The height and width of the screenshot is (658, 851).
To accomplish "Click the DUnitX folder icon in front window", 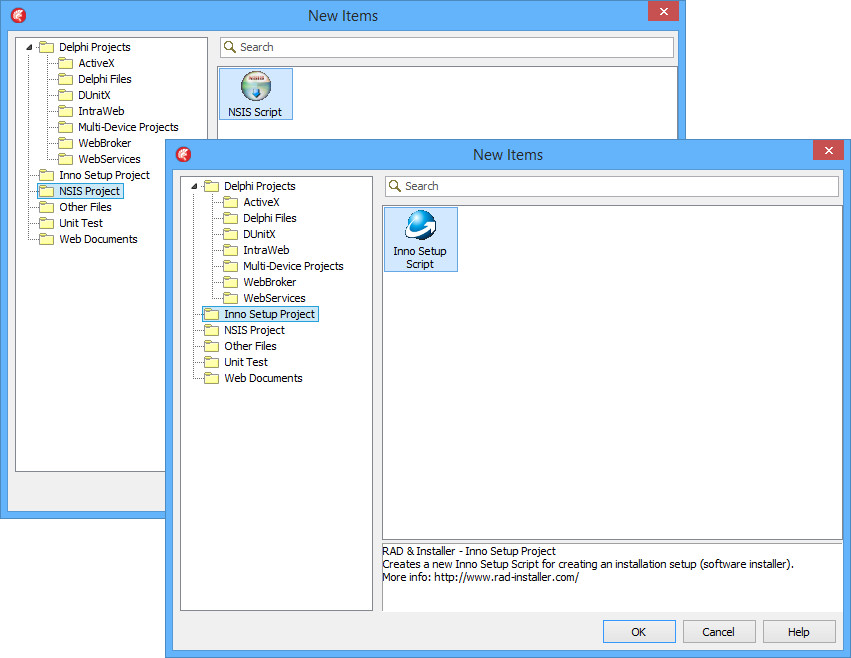I will tap(231, 234).
